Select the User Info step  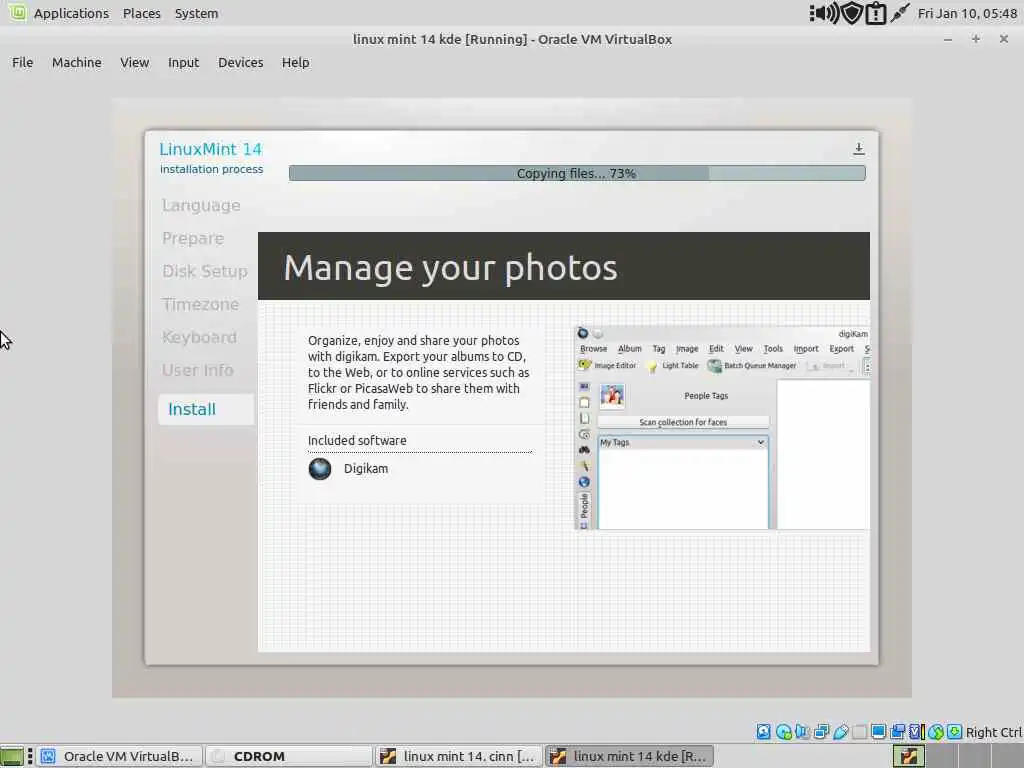pyautogui.click(x=197, y=370)
